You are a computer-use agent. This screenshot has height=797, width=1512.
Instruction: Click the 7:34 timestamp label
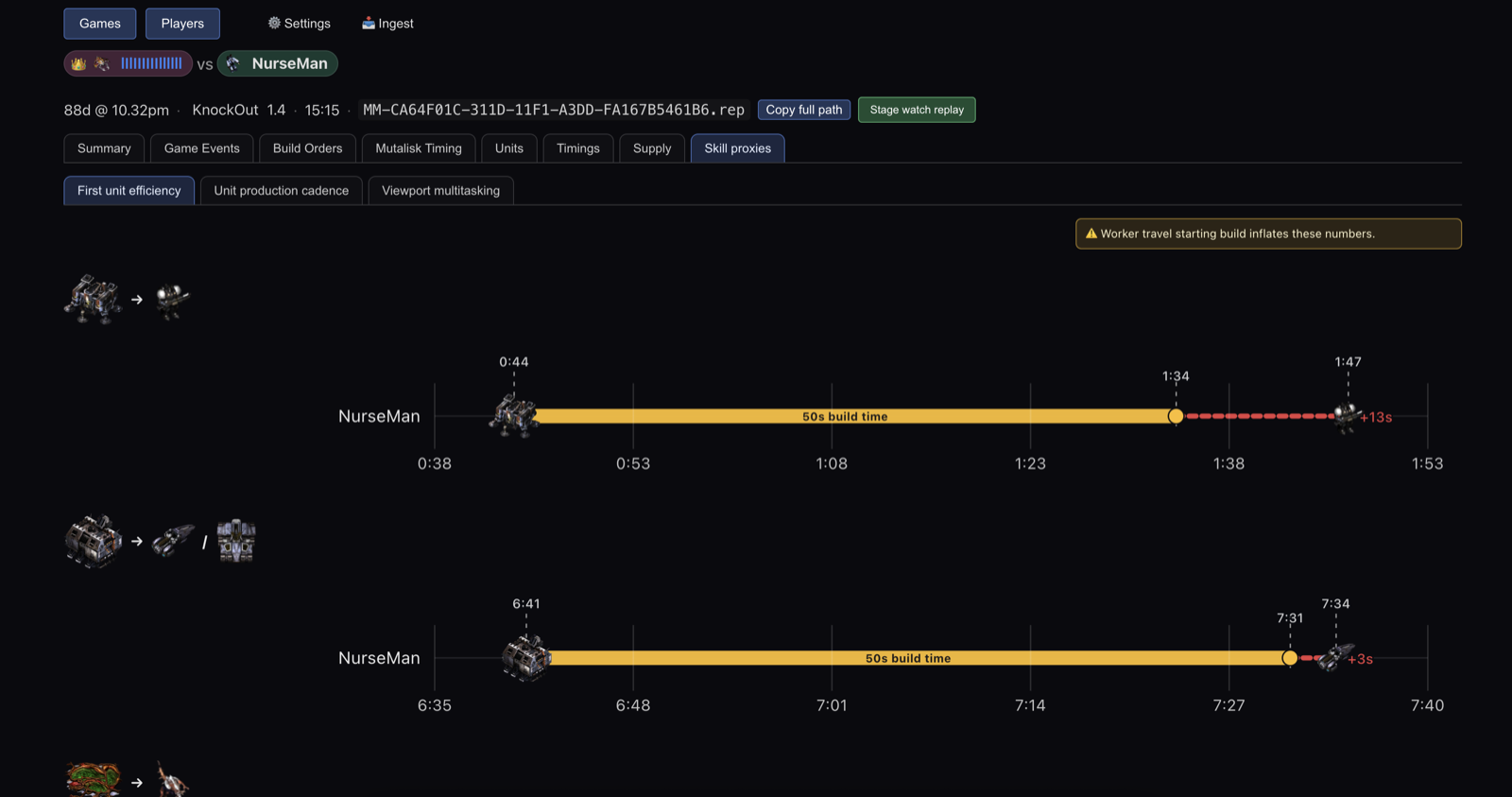(x=1335, y=604)
